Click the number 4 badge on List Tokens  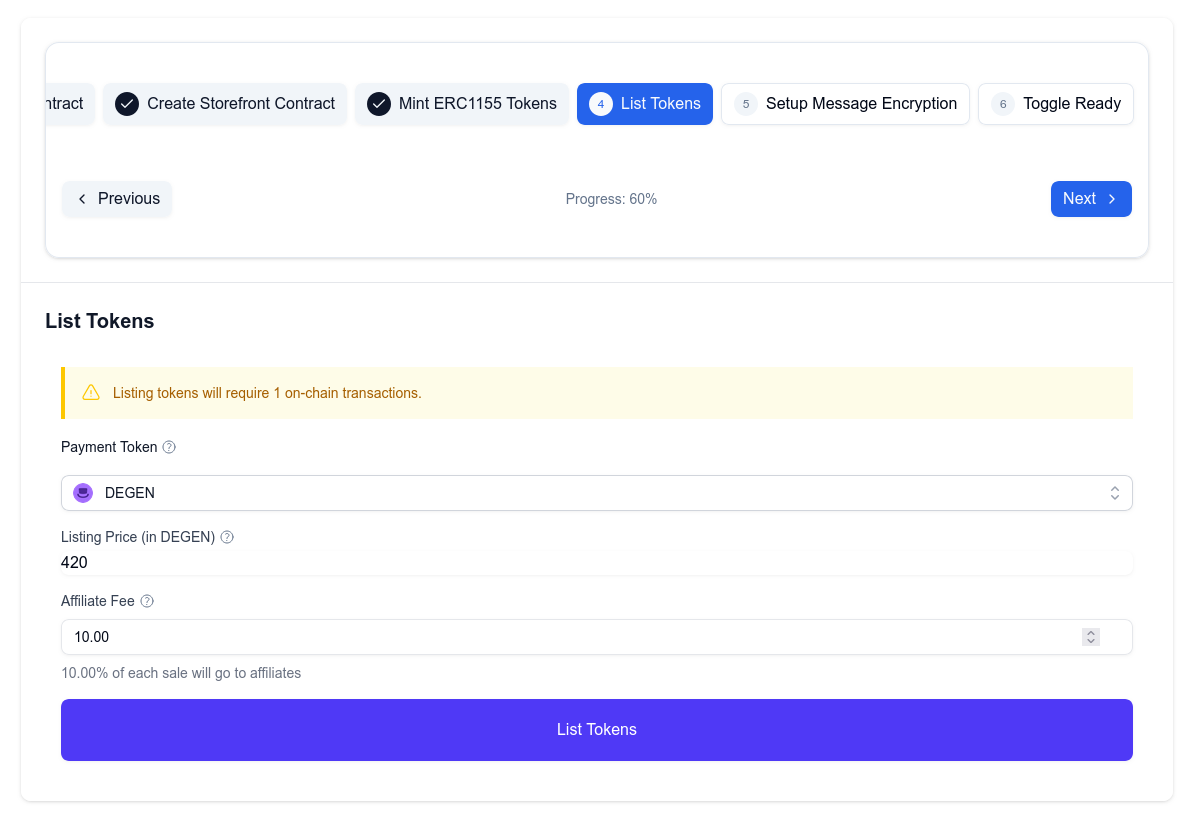pos(601,103)
